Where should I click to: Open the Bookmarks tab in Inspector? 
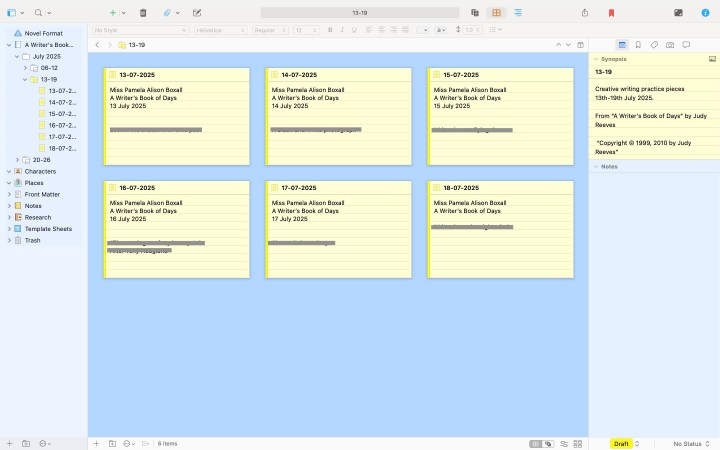[x=638, y=45]
